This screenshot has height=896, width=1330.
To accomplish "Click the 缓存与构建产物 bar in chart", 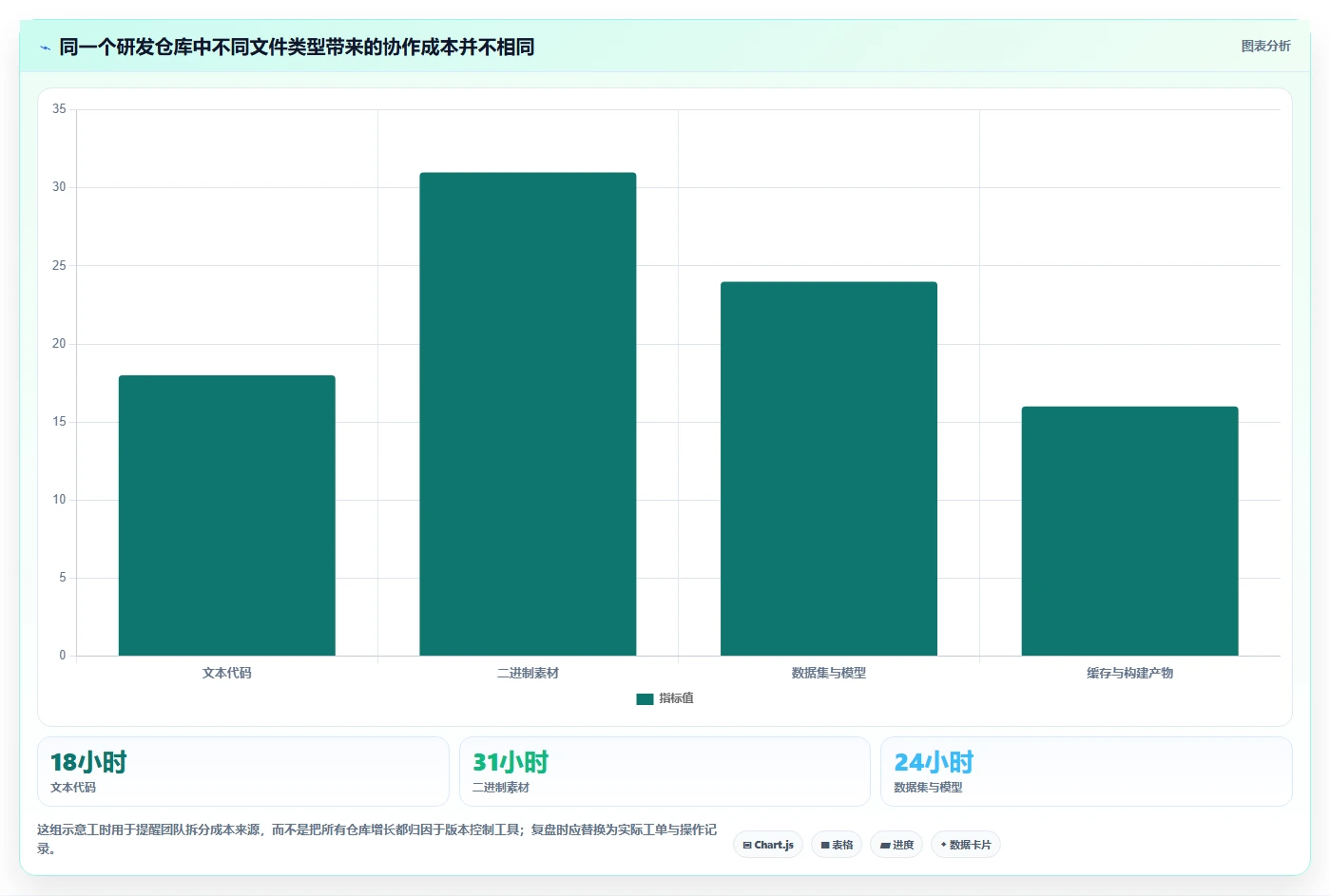I will point(1129,531).
